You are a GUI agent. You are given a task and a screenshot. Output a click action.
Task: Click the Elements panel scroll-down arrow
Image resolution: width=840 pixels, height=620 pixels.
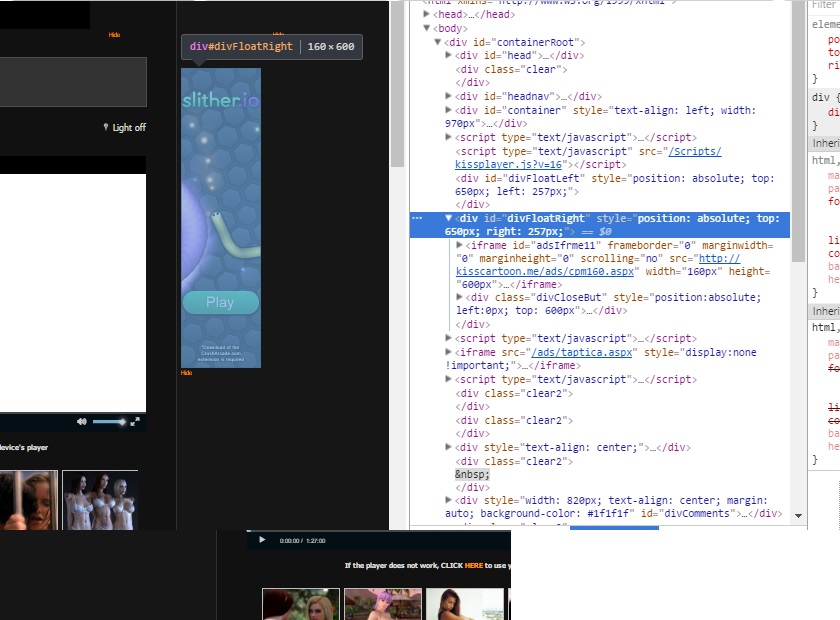(798, 516)
